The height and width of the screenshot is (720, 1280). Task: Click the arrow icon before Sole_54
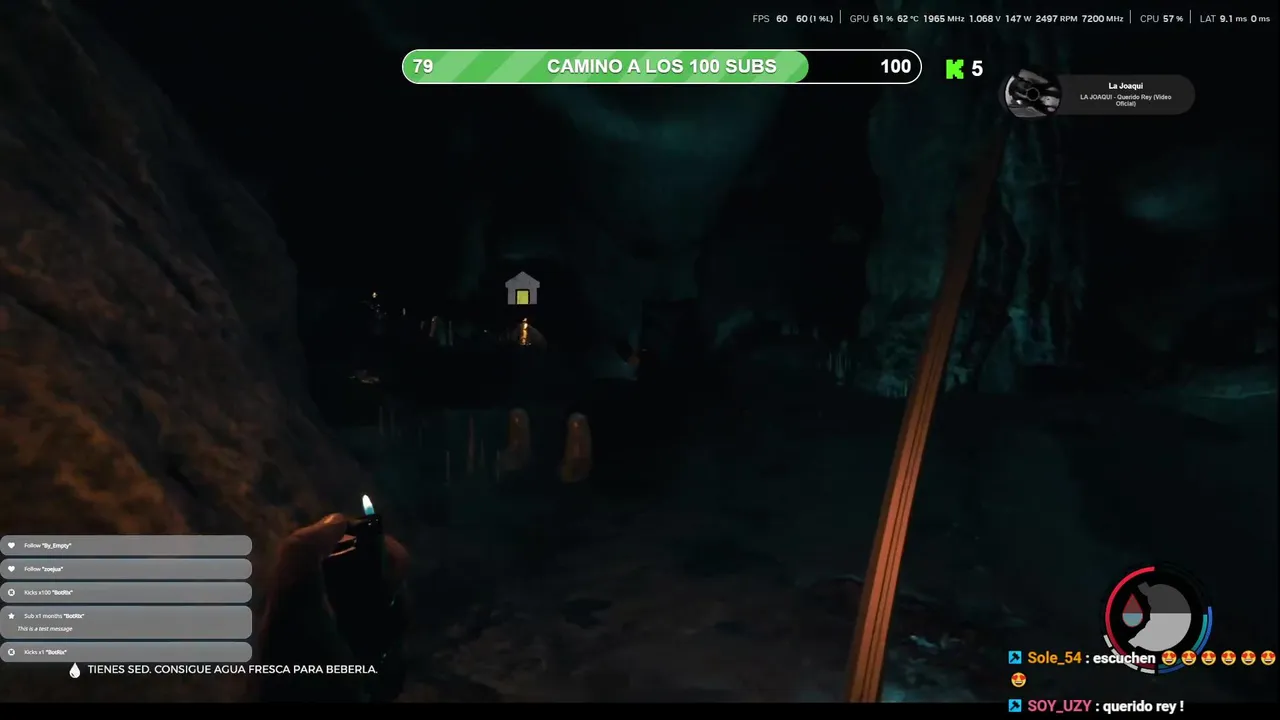(1015, 658)
